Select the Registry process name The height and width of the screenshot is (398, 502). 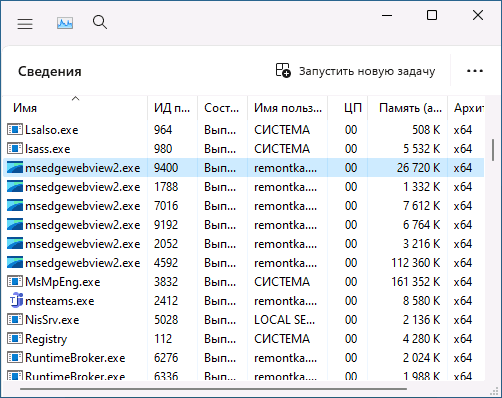coord(46,339)
